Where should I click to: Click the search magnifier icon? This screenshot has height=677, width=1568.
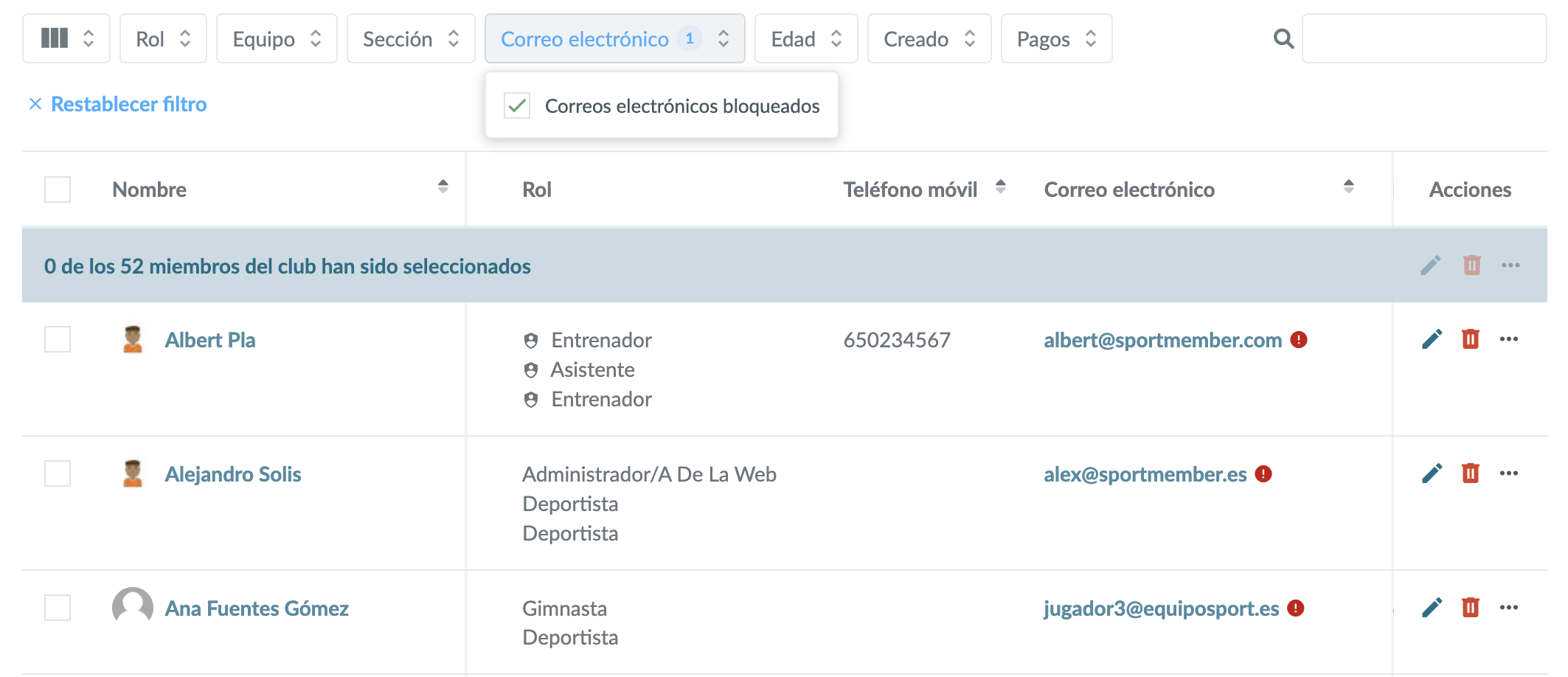(x=1283, y=39)
